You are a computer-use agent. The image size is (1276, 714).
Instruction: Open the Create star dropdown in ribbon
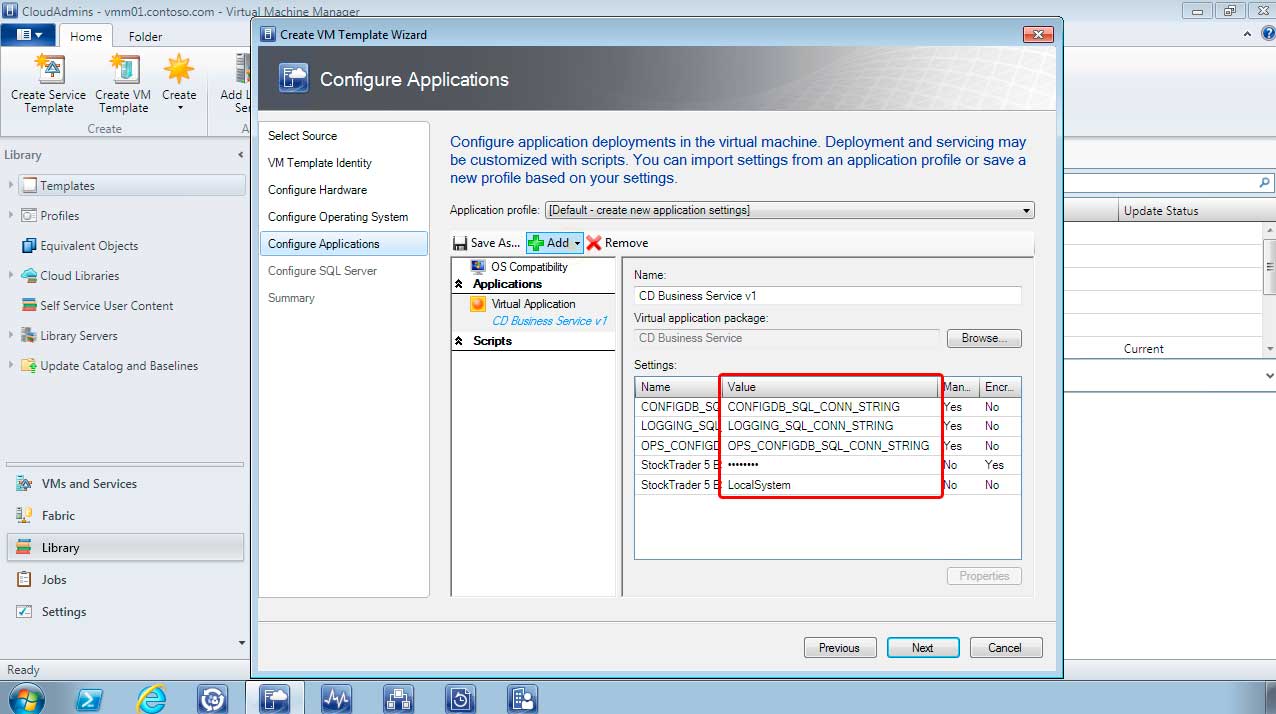point(179,83)
